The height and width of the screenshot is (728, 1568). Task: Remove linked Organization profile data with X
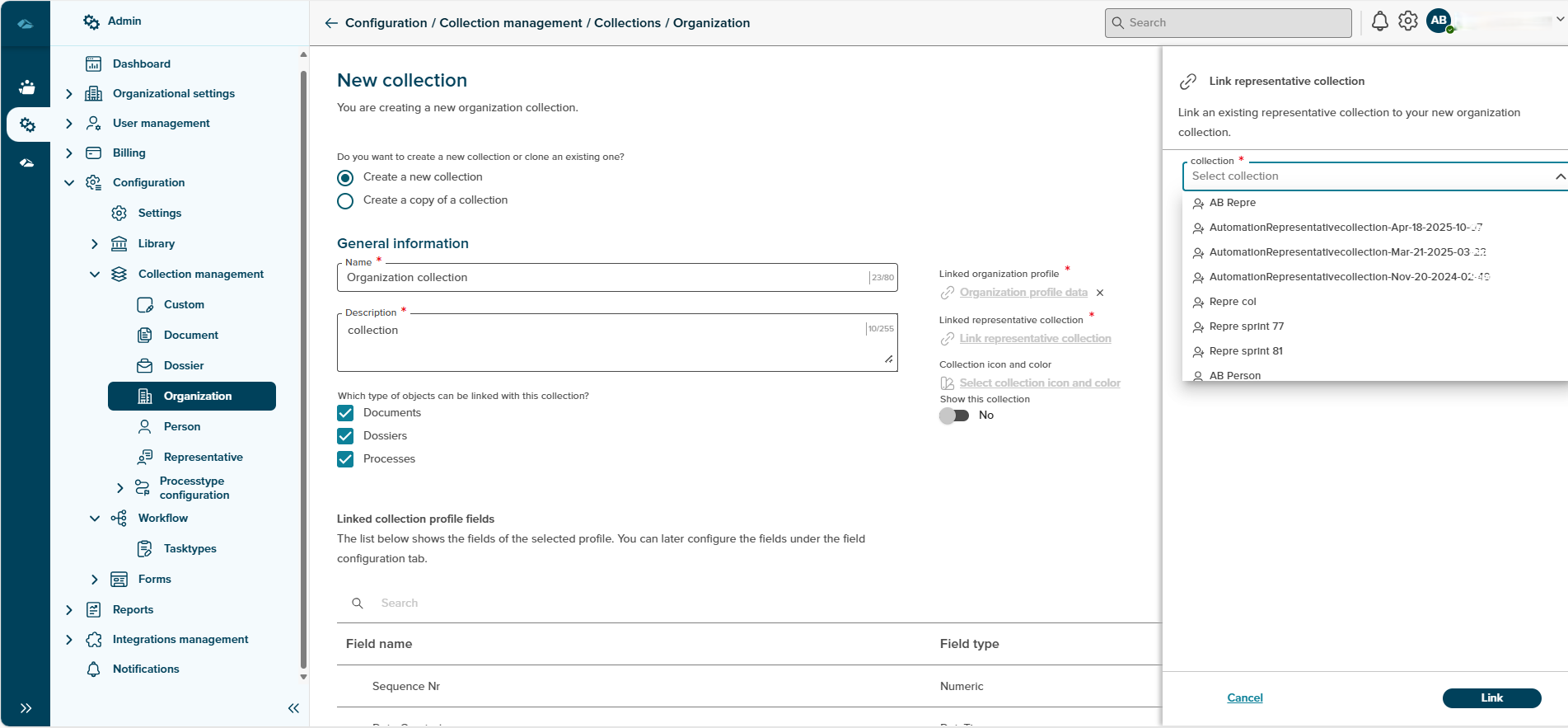pos(1100,293)
